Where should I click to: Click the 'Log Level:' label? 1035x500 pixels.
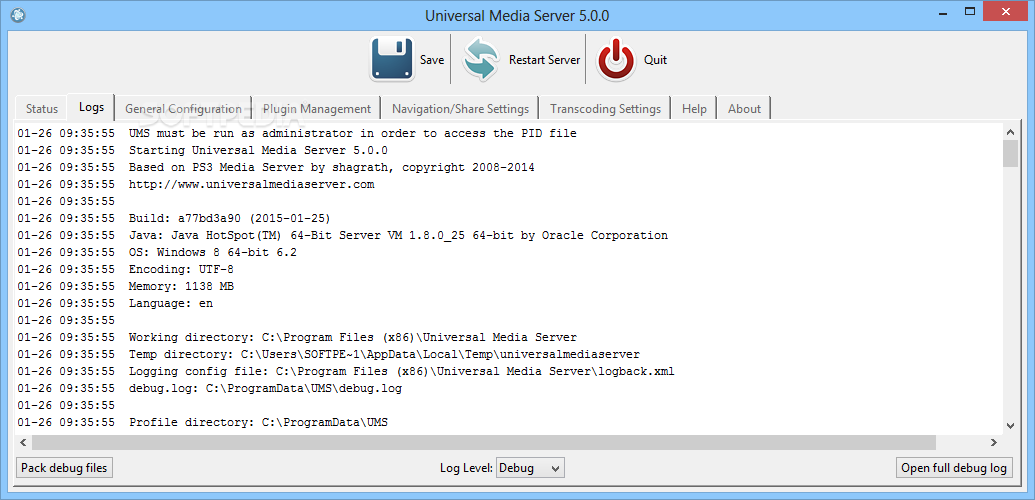[x=466, y=468]
